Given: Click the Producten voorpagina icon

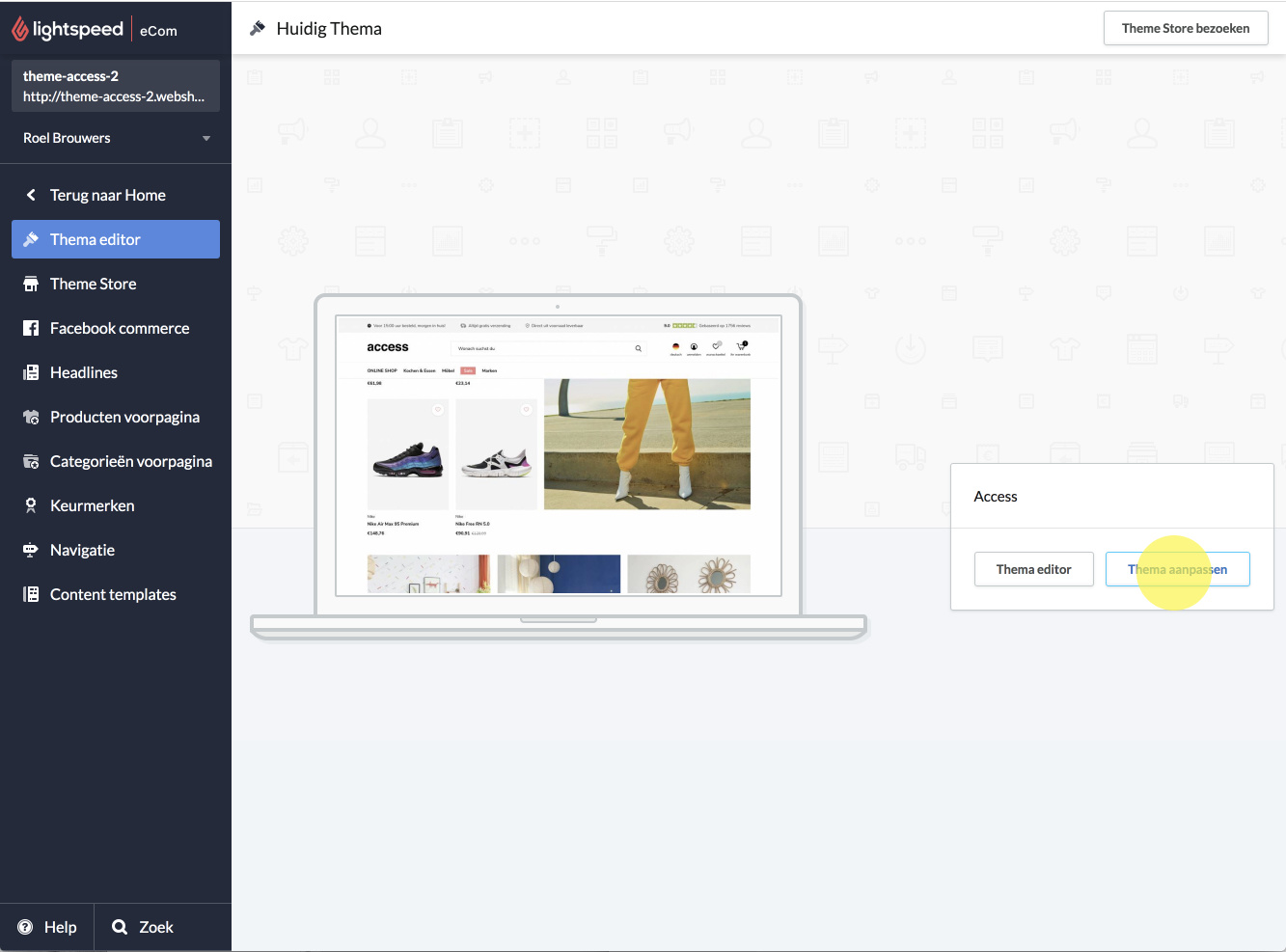Looking at the screenshot, I should [31, 417].
